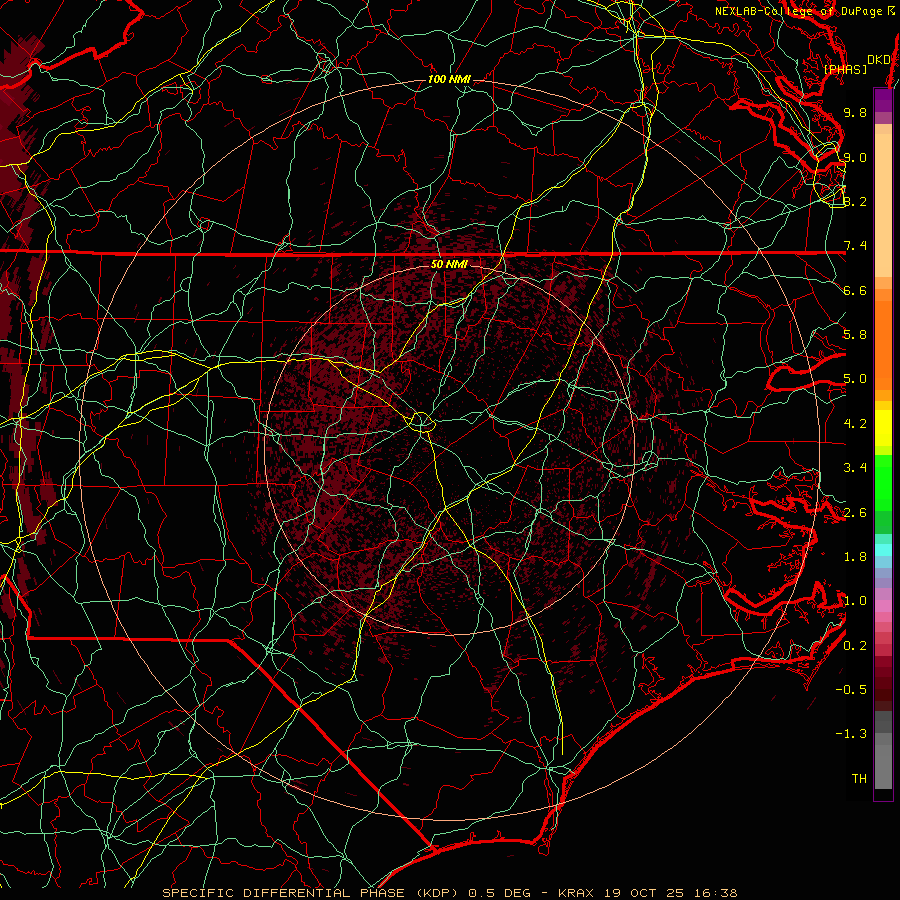Click the -1.3 scale value
Screen dimensions: 900x900
click(x=851, y=734)
